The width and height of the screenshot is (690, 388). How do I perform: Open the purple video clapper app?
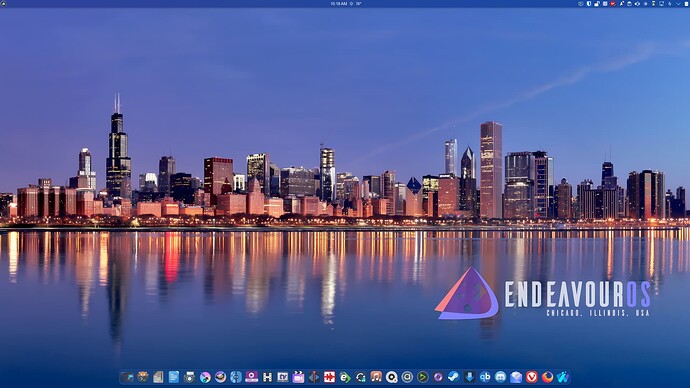(x=298, y=377)
